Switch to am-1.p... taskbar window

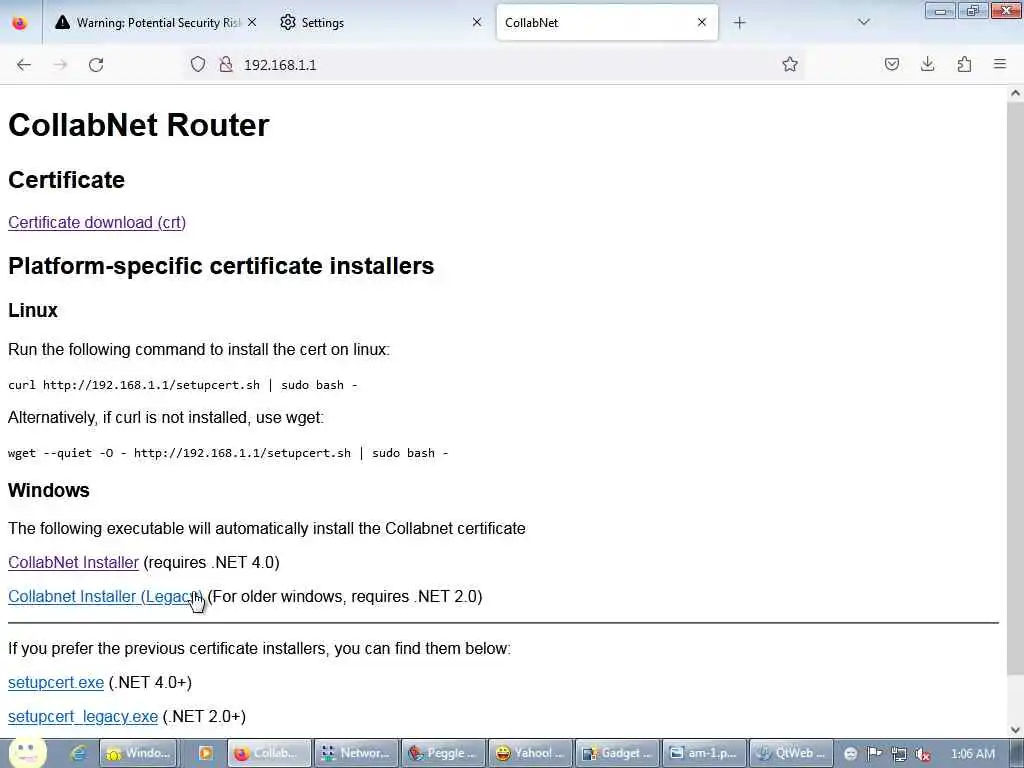coord(703,754)
